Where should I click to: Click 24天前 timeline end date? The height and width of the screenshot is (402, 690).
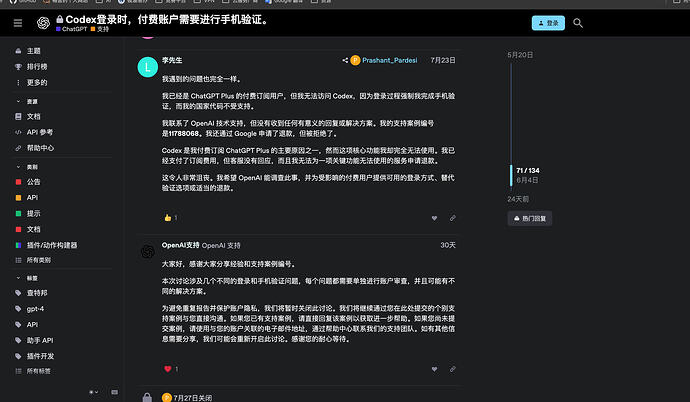pyautogui.click(x=518, y=199)
